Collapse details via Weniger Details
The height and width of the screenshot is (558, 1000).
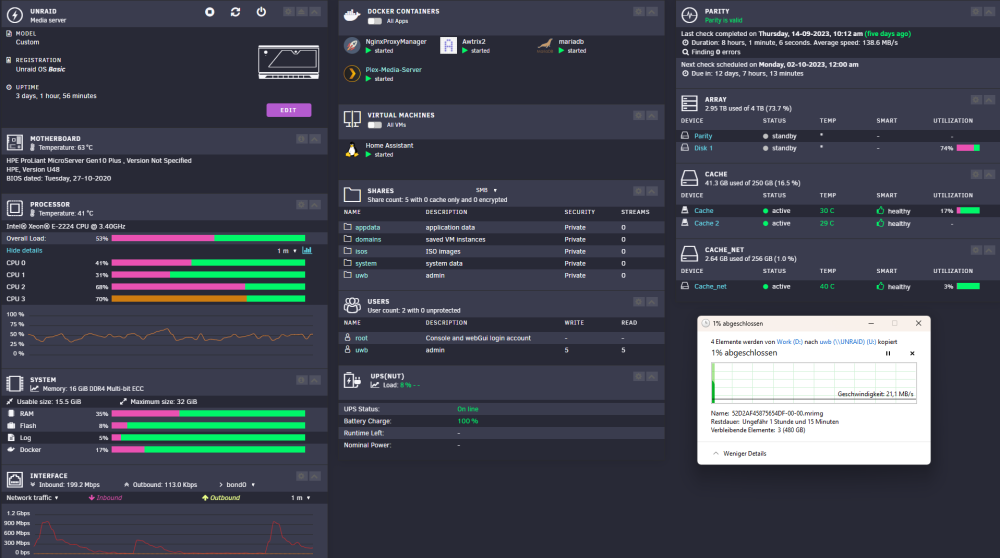740,453
